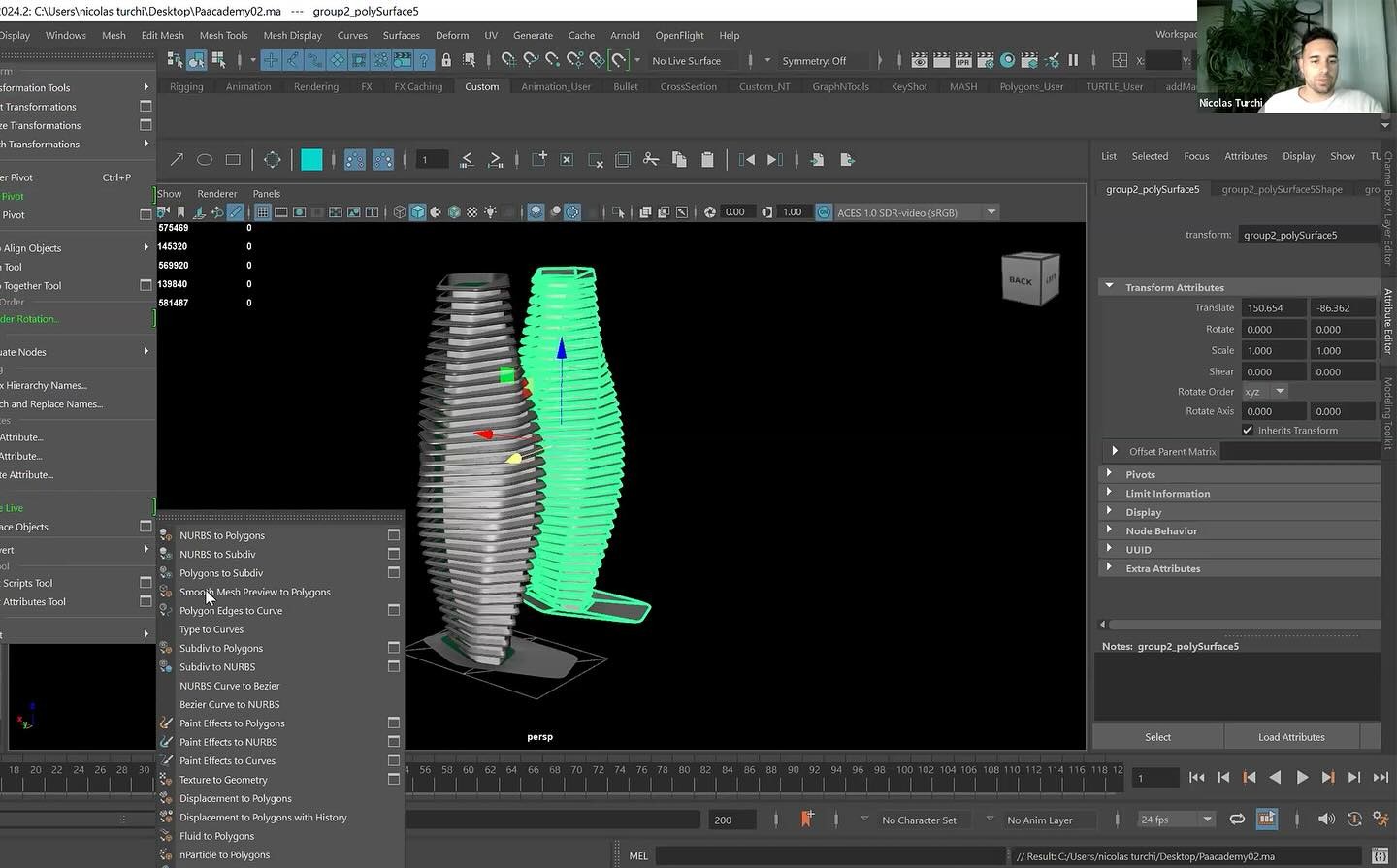Toggle the selection lock padlock icon
The image size is (1397, 868).
446,60
